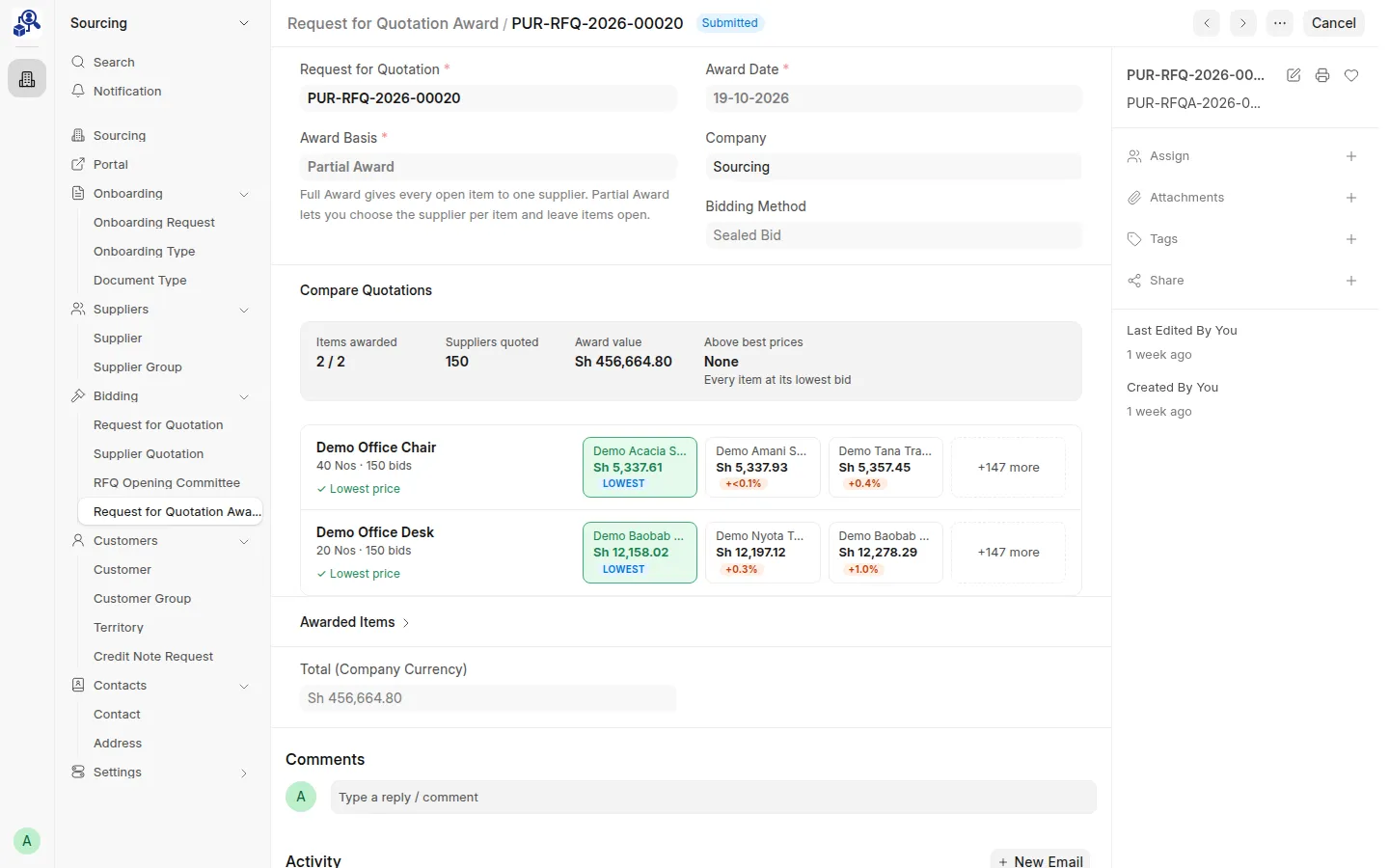Open Onboarding Request in sidebar
Viewport: 1389px width, 868px height.
(x=154, y=222)
